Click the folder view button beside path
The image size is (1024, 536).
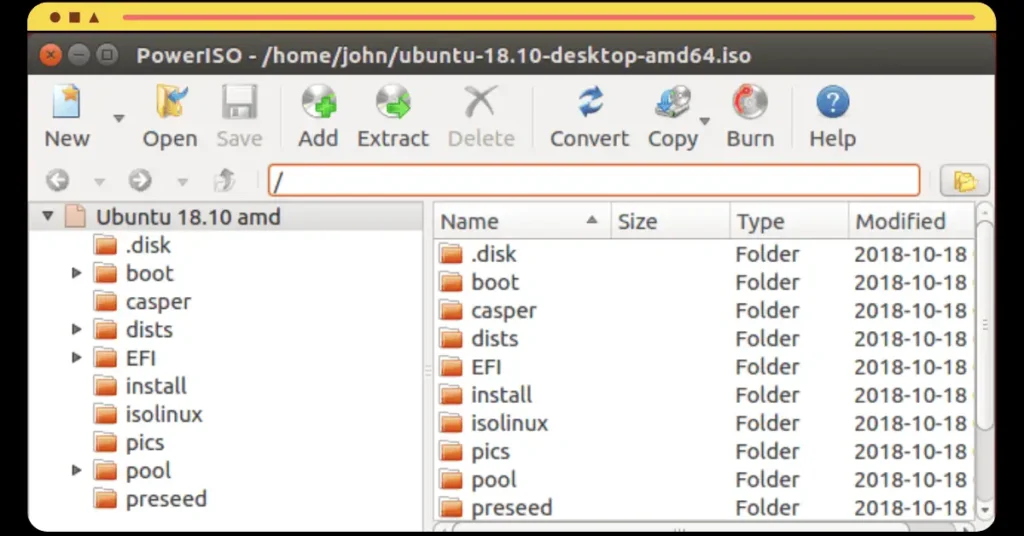click(x=965, y=180)
